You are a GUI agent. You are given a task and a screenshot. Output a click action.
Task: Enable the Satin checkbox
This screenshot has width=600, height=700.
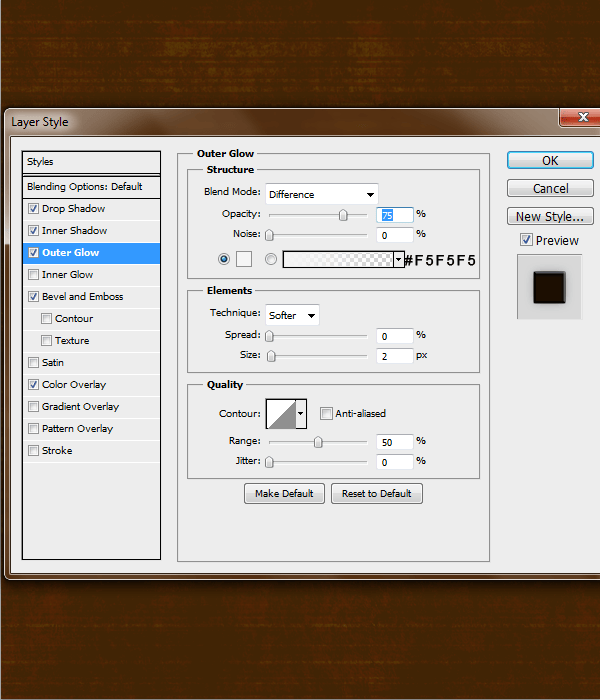click(x=33, y=362)
